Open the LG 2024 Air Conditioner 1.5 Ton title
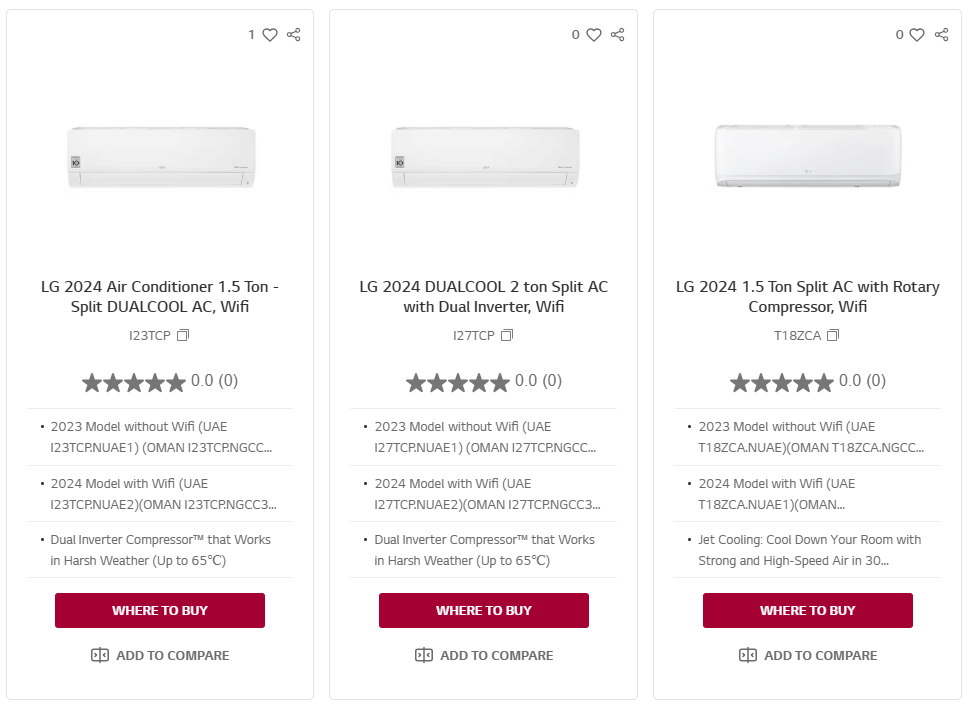Image resolution: width=970 pixels, height=706 pixels. pyautogui.click(x=160, y=297)
